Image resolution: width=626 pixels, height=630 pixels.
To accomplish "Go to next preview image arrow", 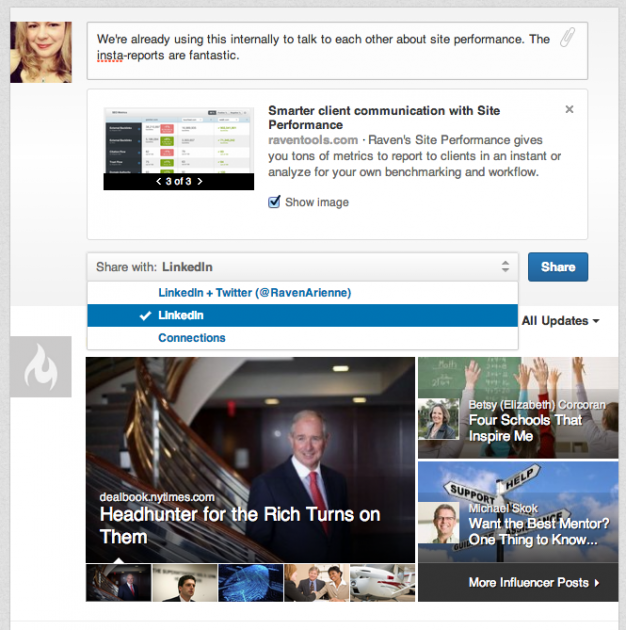I will [200, 181].
